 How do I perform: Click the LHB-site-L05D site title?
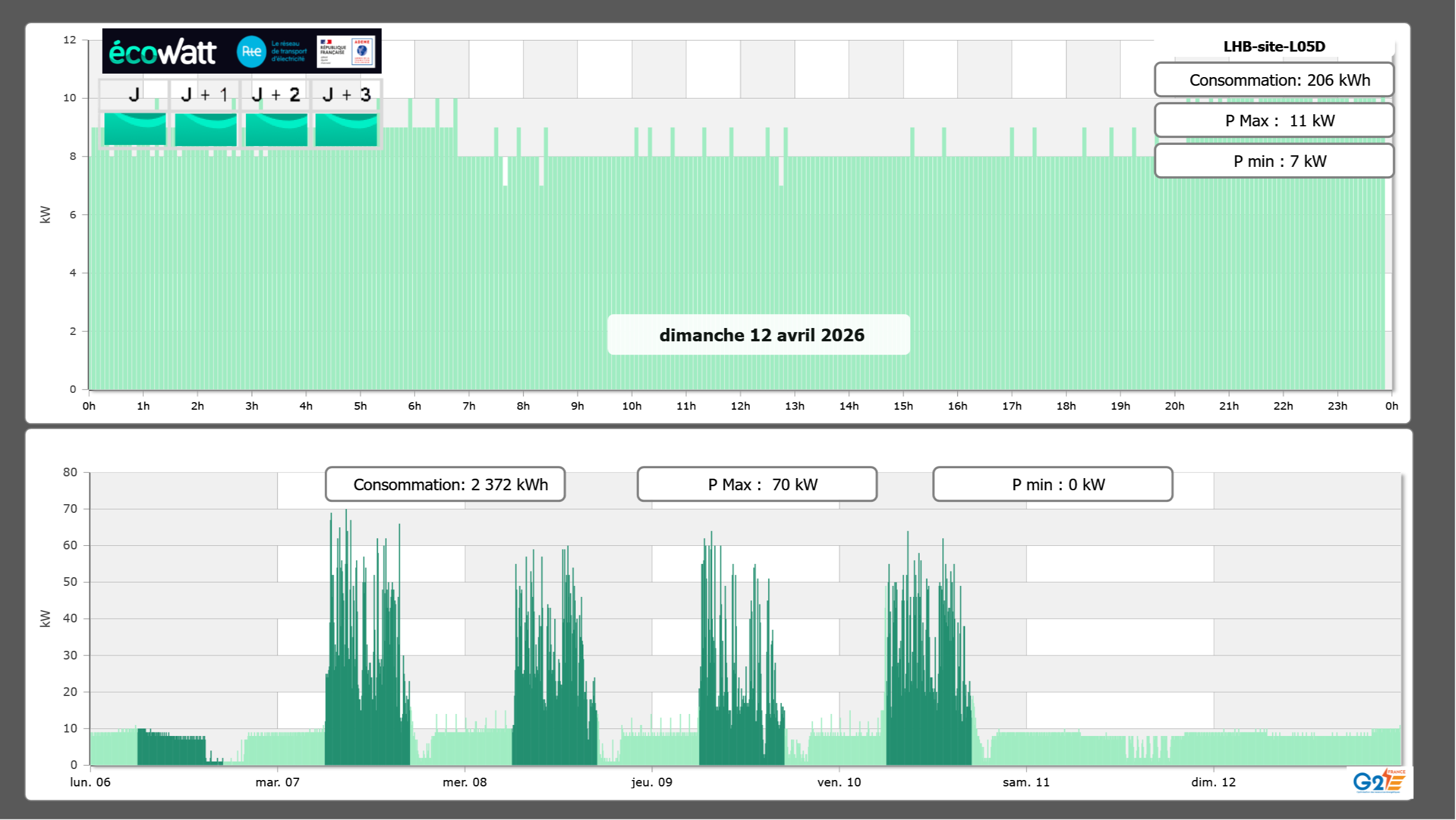[x=1273, y=46]
